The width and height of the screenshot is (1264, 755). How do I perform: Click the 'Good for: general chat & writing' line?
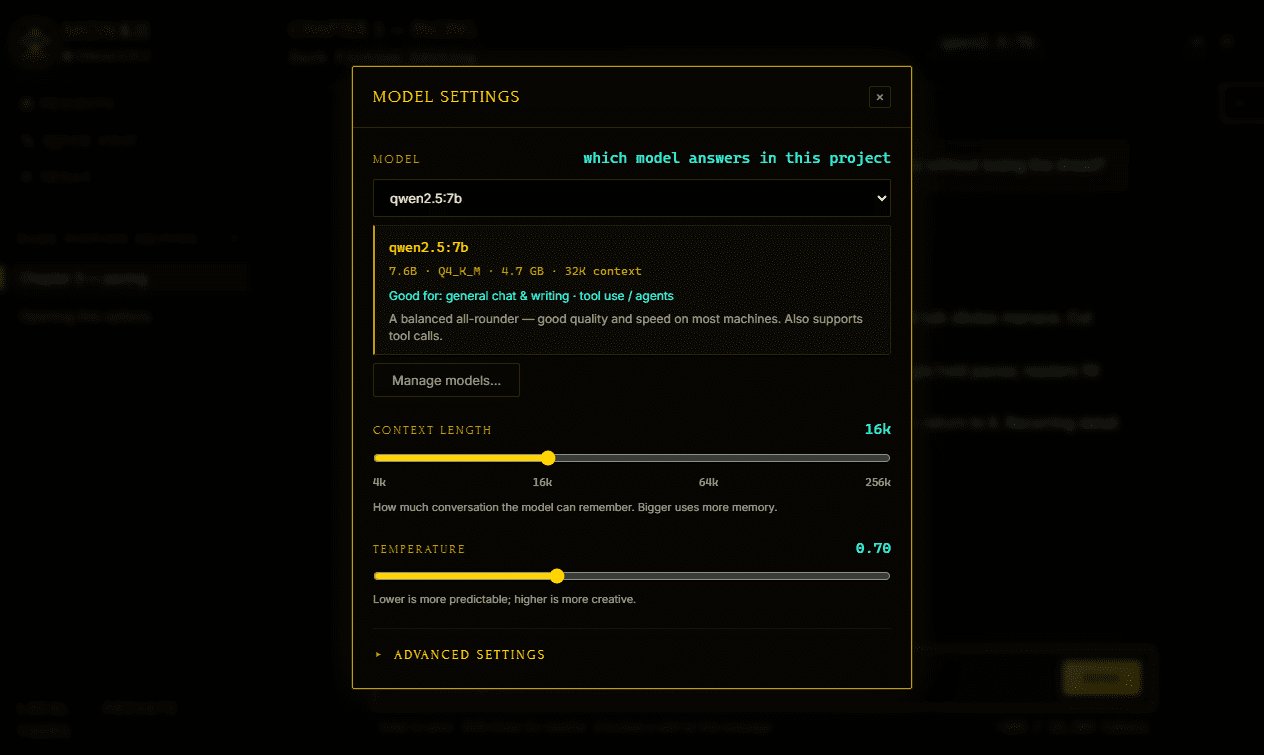pyautogui.click(x=531, y=296)
